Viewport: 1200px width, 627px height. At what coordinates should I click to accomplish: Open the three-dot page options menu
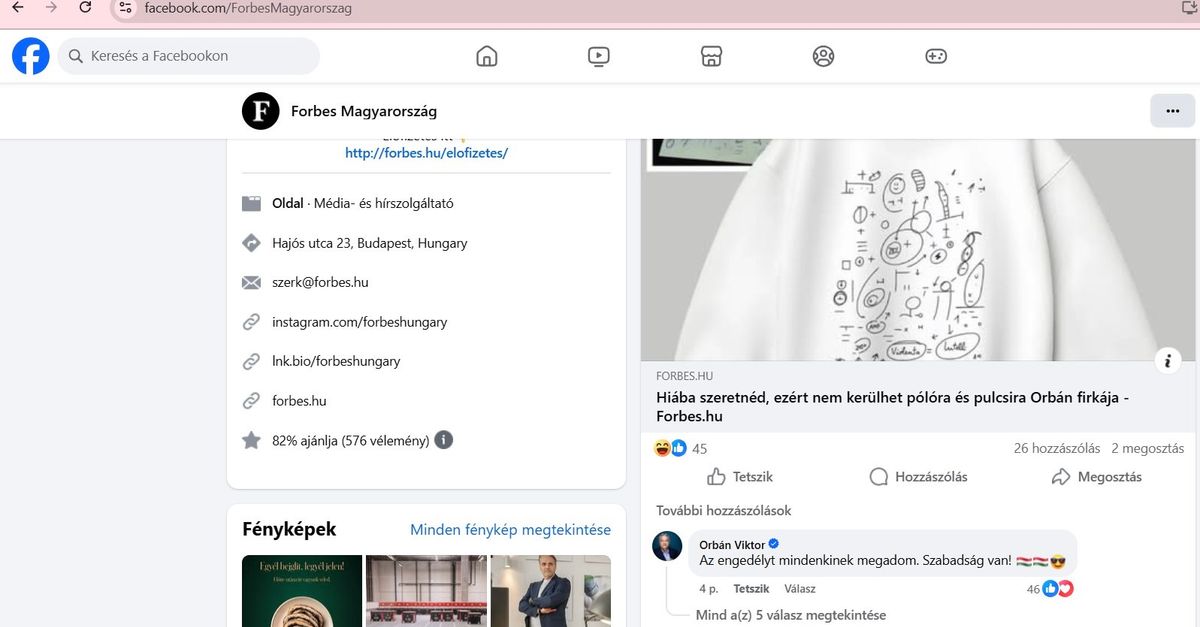pyautogui.click(x=1173, y=110)
